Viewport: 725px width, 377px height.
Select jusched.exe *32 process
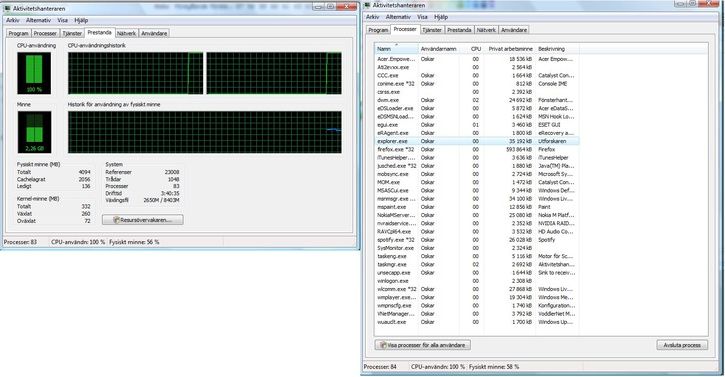tap(477, 166)
